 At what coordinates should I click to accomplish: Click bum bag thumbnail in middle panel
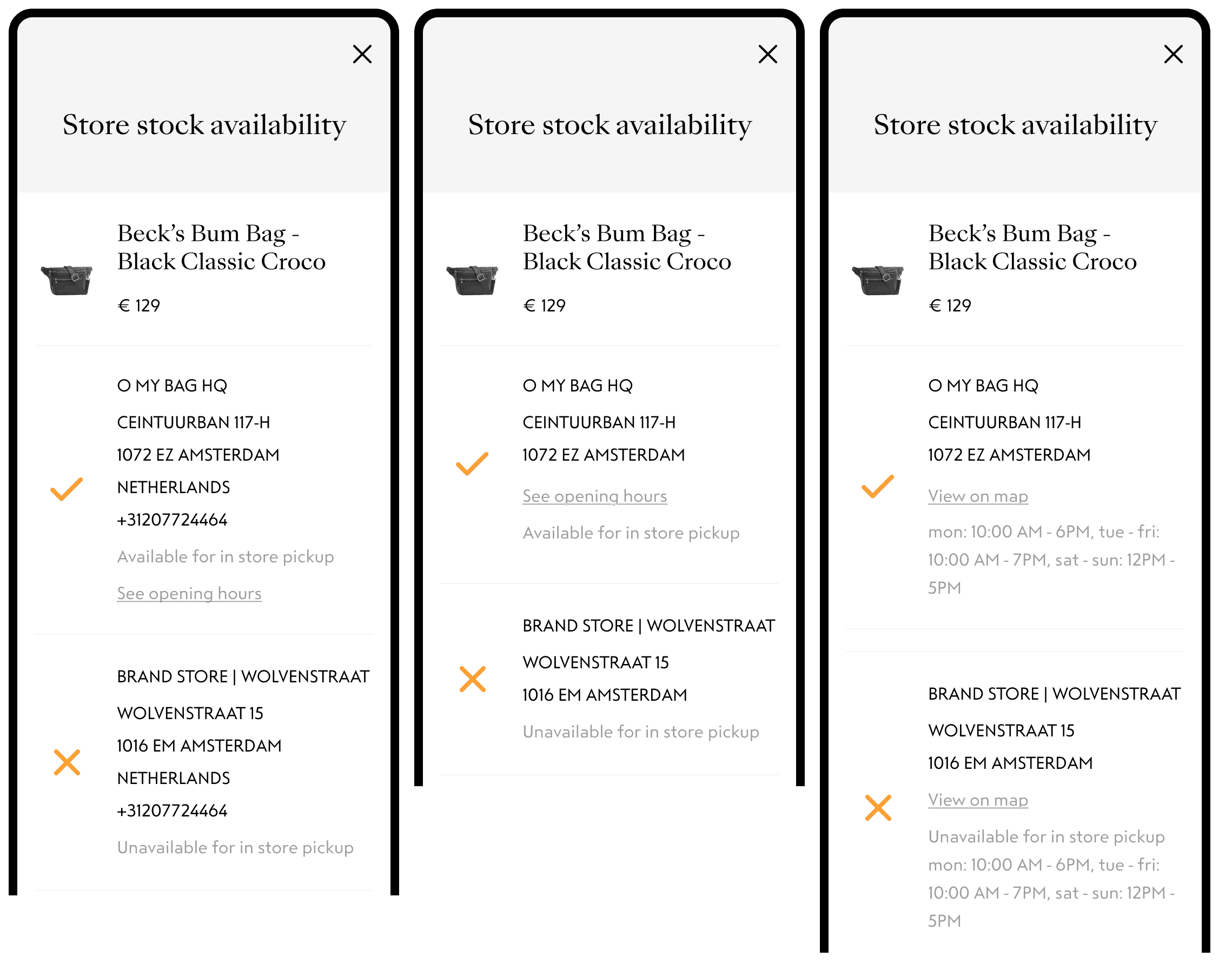[x=473, y=280]
